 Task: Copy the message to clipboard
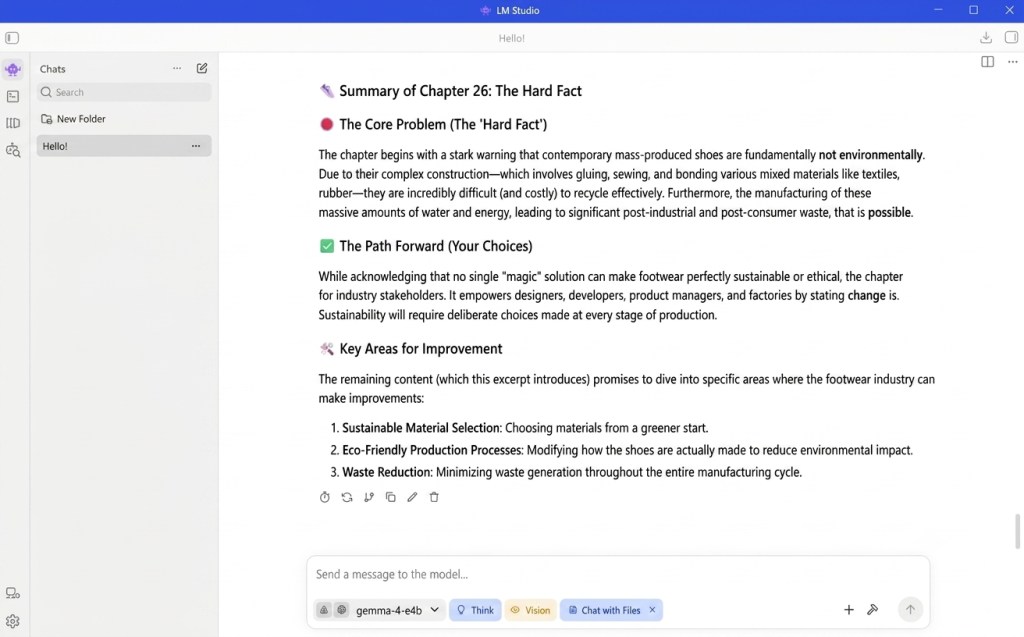coord(391,497)
